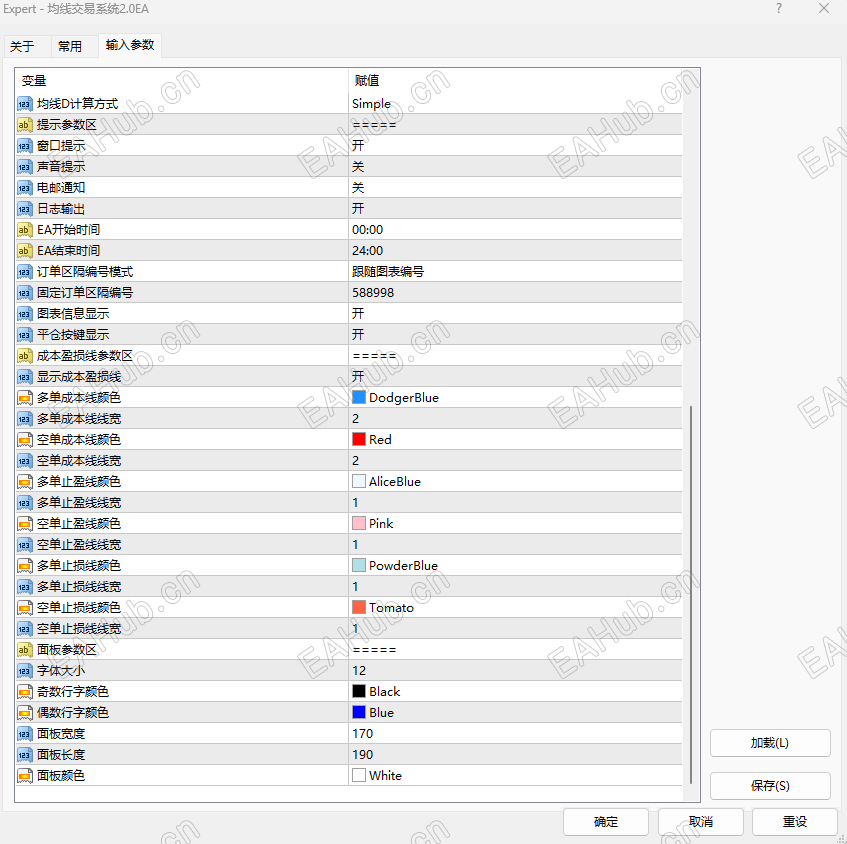This screenshot has width=847, height=844.
Task: Click the color icon beside 多单止盈线颜色
Action: point(24,482)
